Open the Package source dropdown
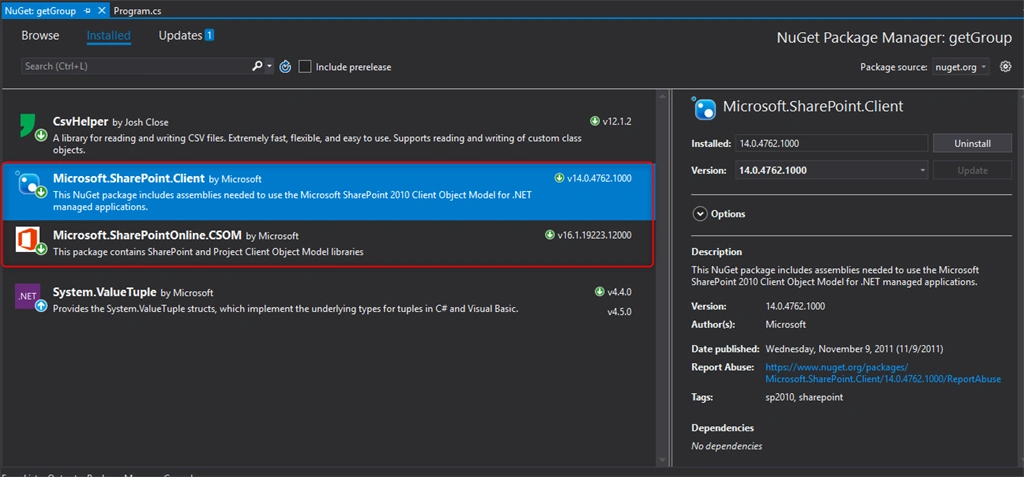1024x477 pixels. coord(961,67)
